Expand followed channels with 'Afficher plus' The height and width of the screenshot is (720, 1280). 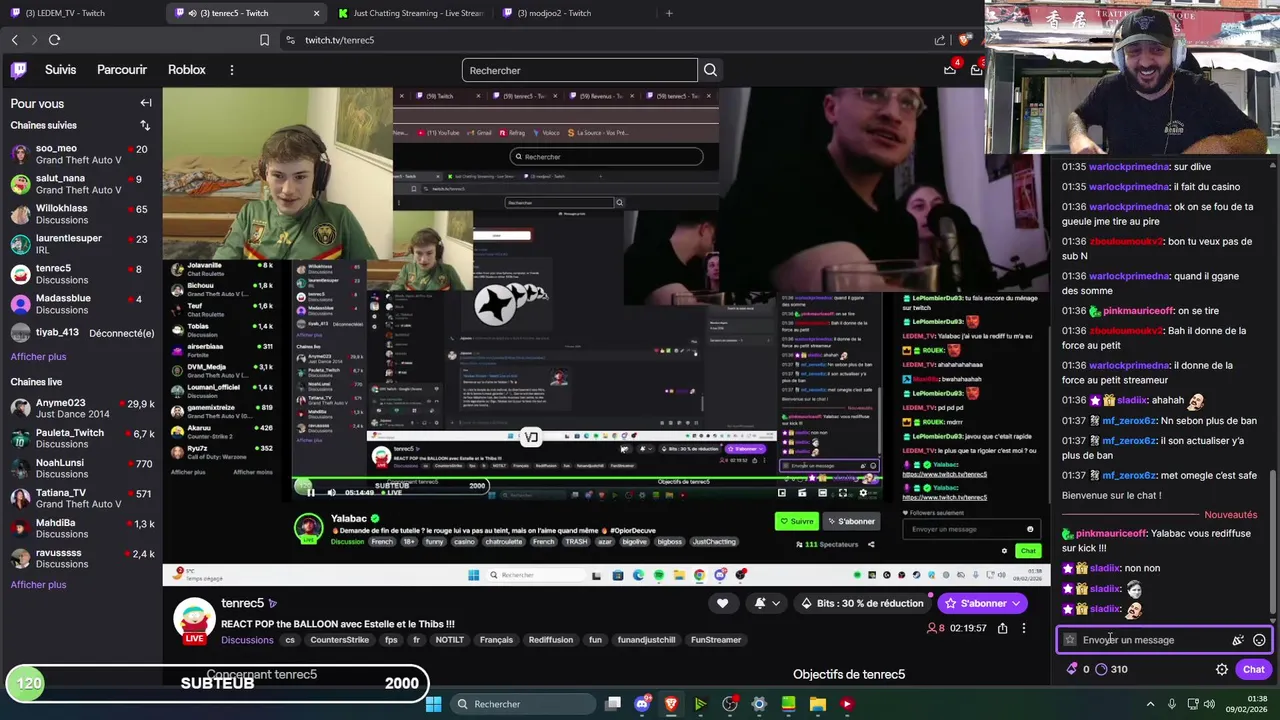tap(38, 357)
